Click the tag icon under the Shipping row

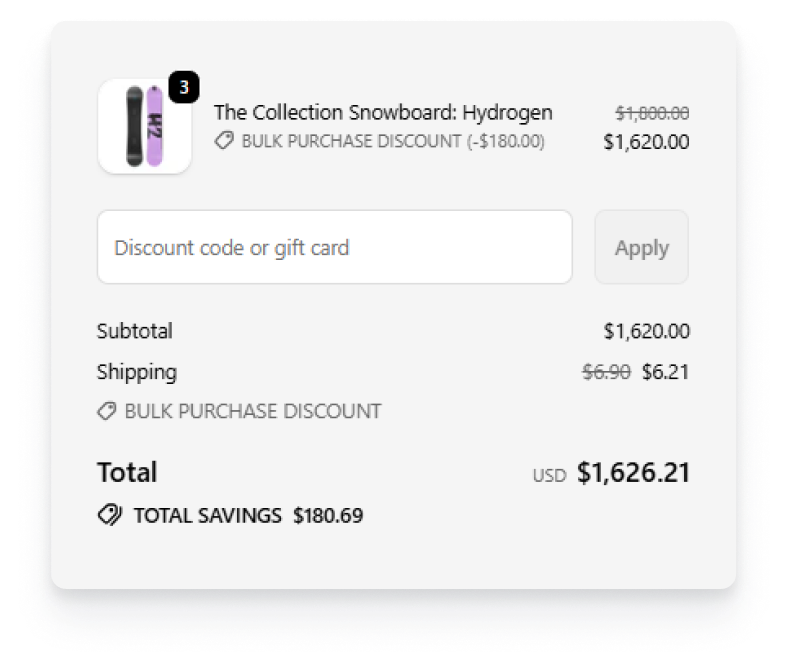[107, 411]
